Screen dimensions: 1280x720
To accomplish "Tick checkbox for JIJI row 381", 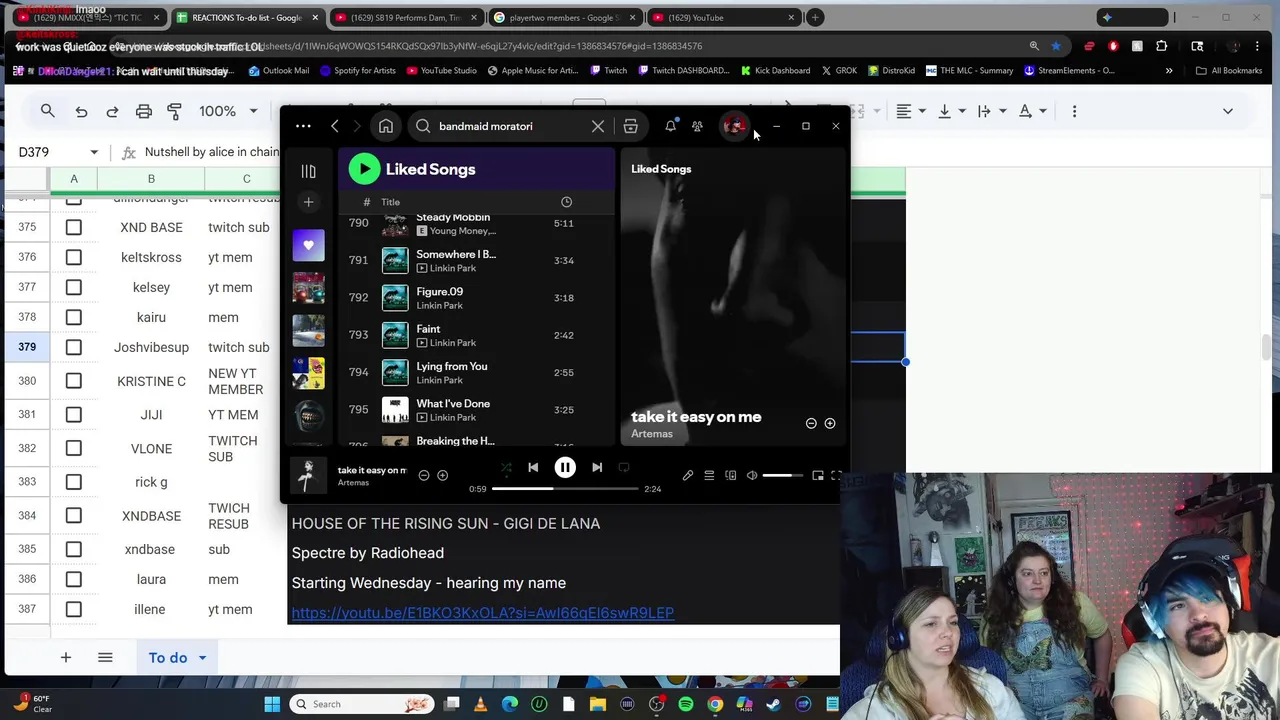I will [74, 415].
